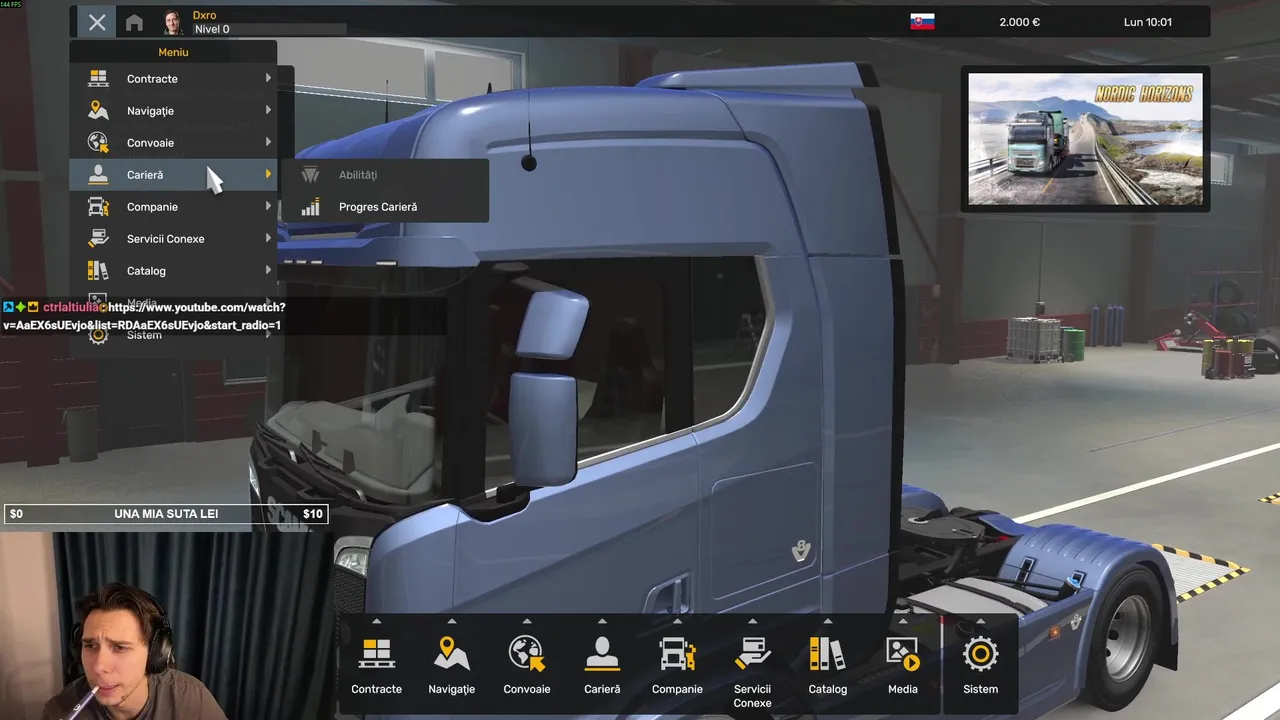1280x720 pixels.
Task: Expand the Contracte submenu arrow
Action: (x=268, y=78)
